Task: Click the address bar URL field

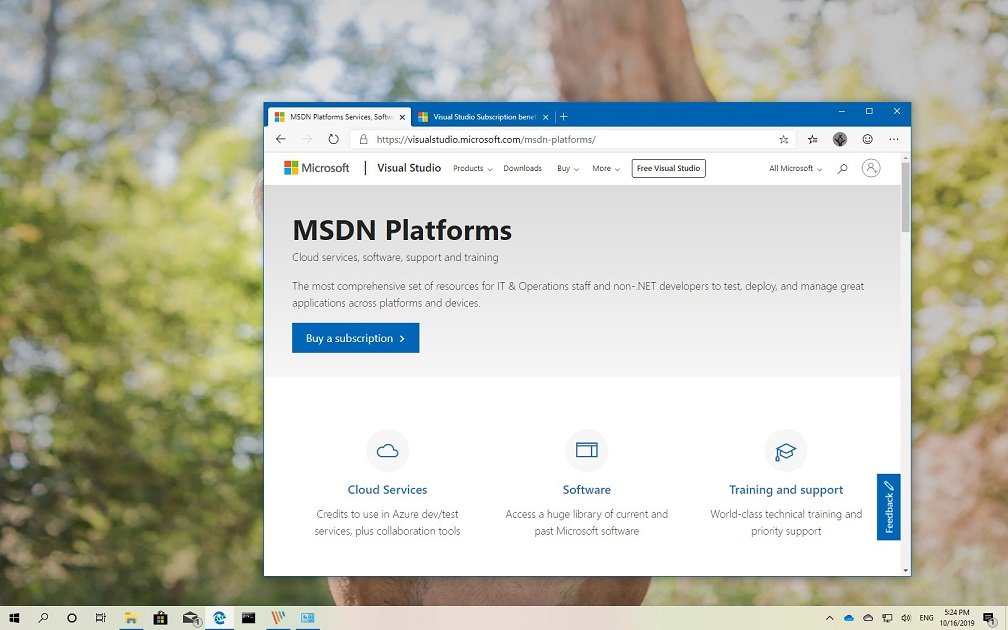Action: [560, 139]
